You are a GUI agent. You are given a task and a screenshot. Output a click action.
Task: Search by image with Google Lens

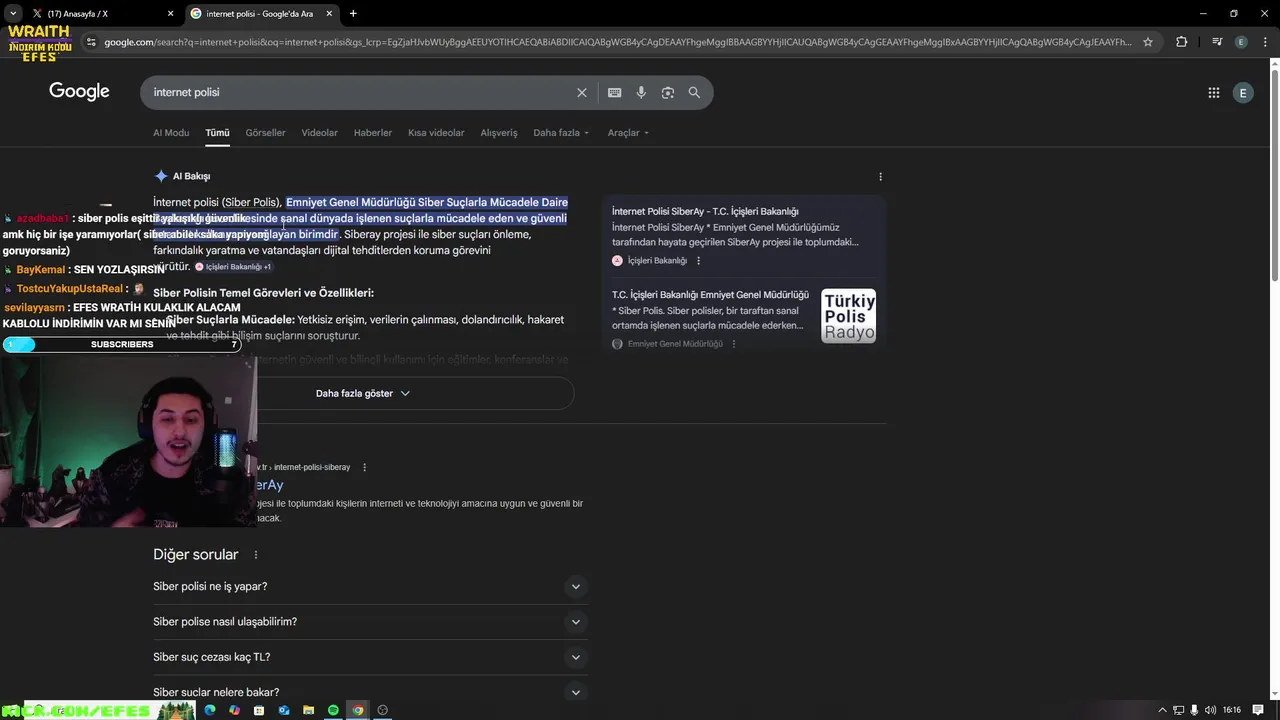pyautogui.click(x=667, y=92)
